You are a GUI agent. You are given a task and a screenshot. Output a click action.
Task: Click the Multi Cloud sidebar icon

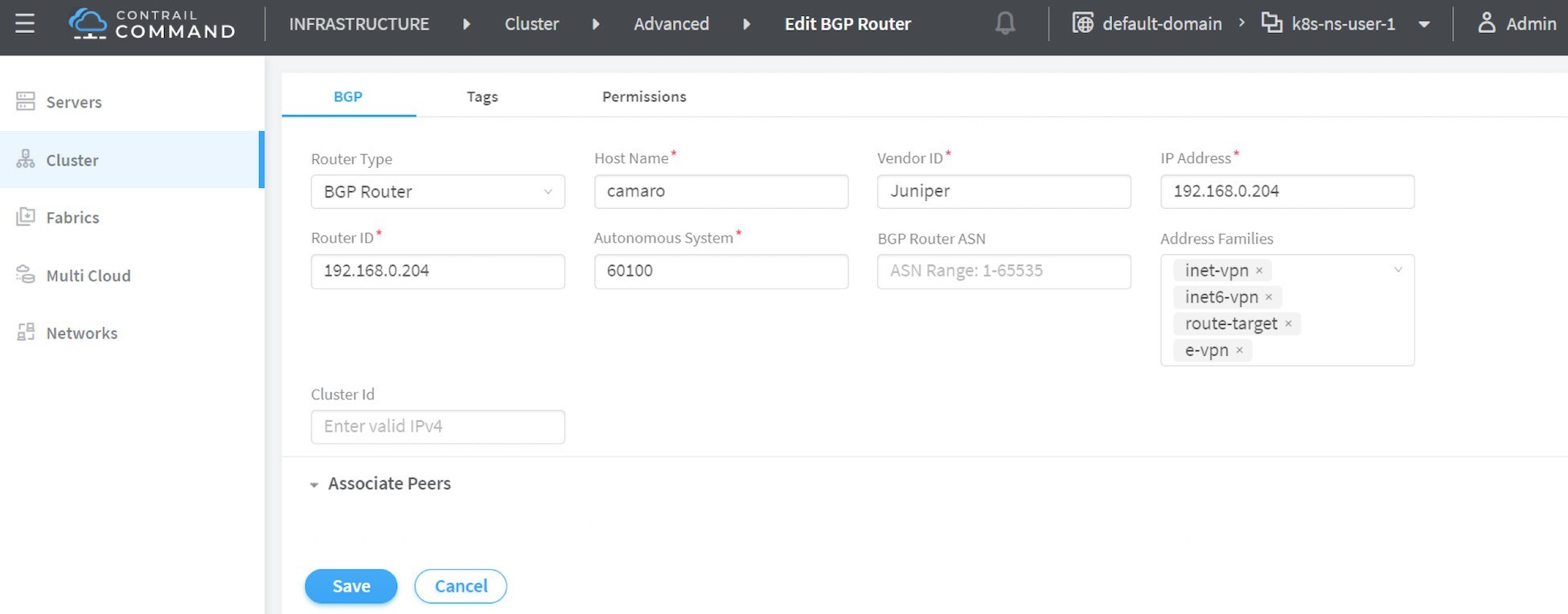pyautogui.click(x=26, y=275)
